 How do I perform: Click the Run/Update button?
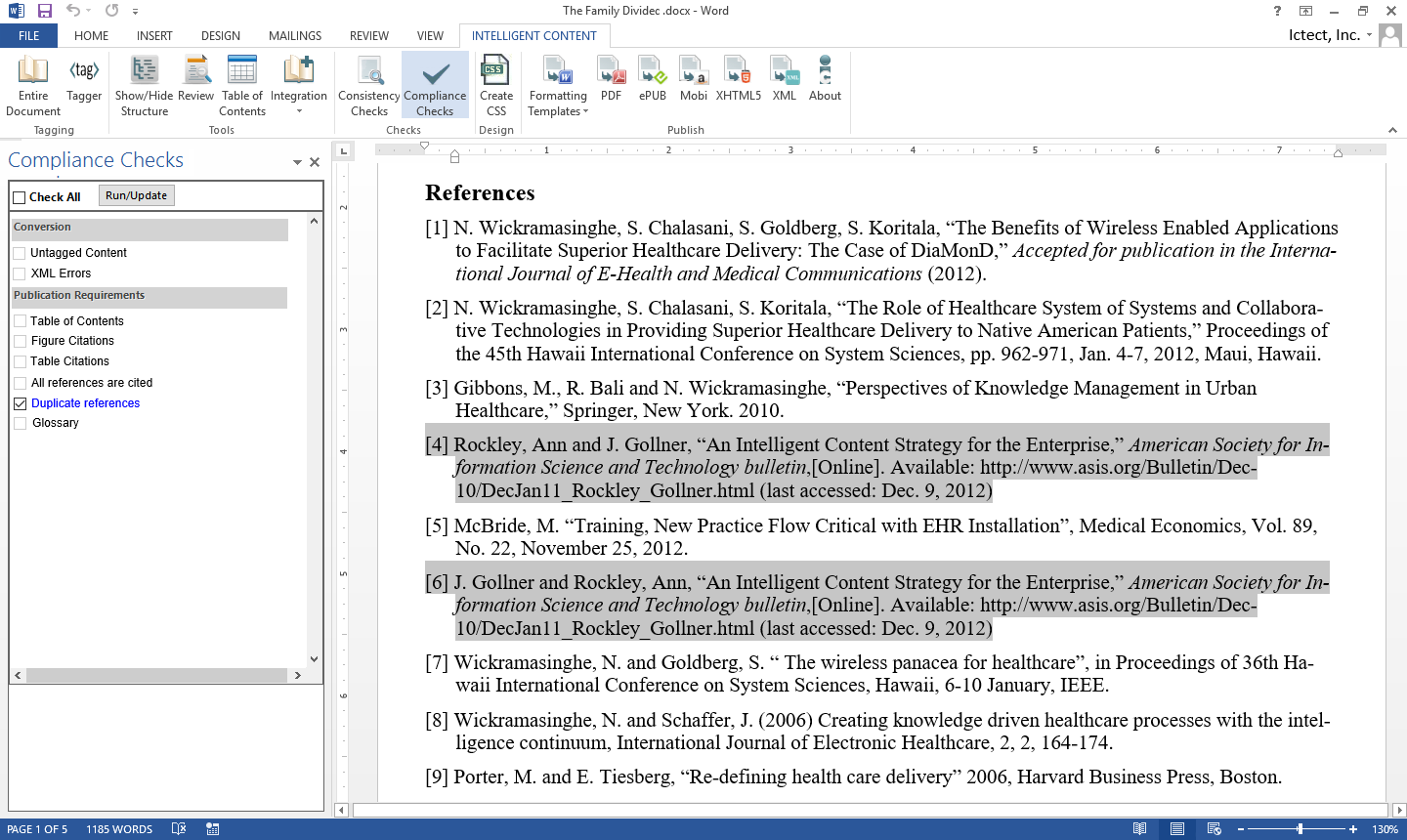[137, 195]
